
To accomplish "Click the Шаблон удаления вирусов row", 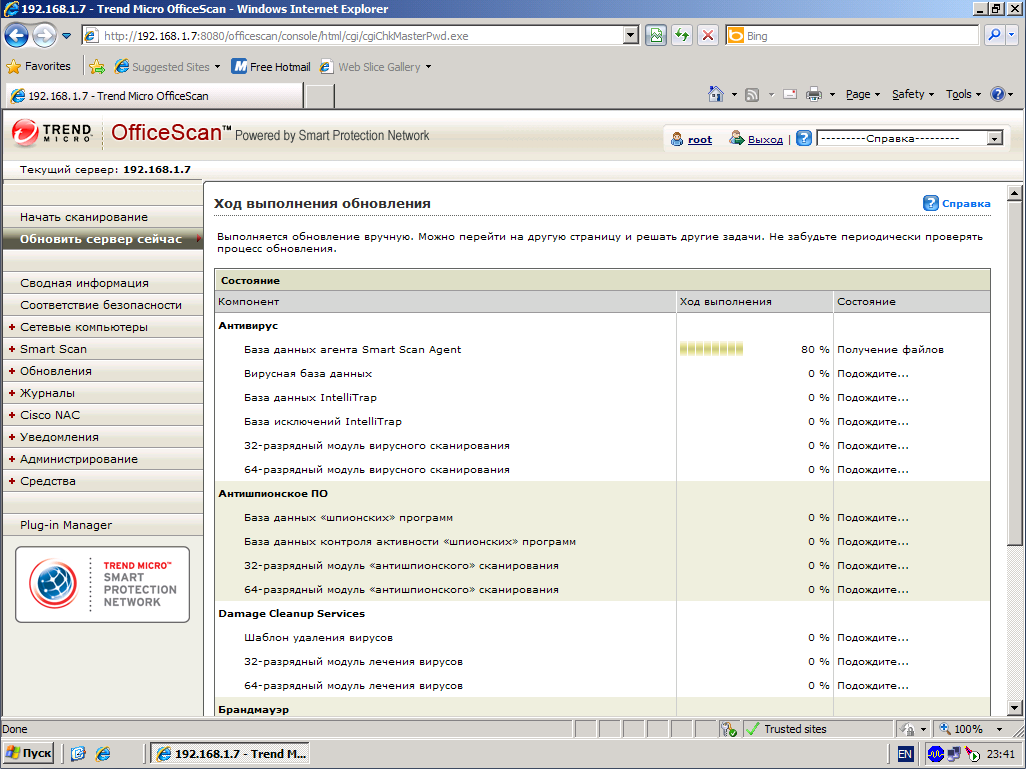I will click(602, 637).
